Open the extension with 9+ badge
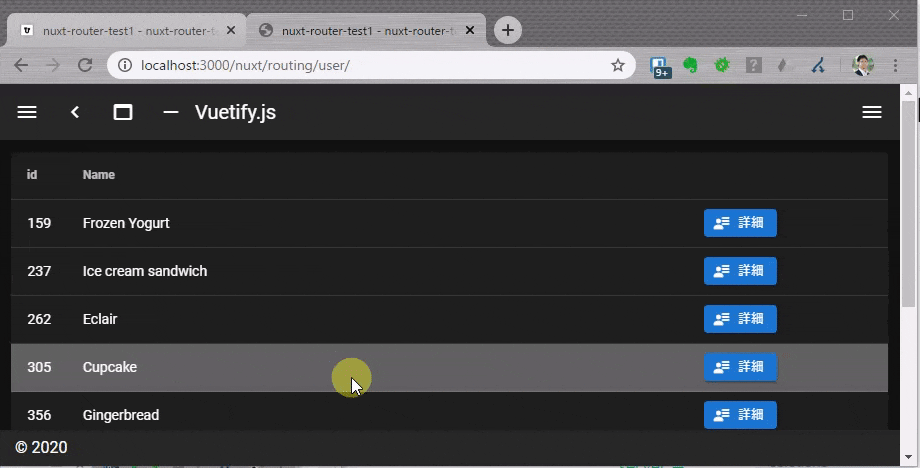The height and width of the screenshot is (468, 920). point(660,66)
